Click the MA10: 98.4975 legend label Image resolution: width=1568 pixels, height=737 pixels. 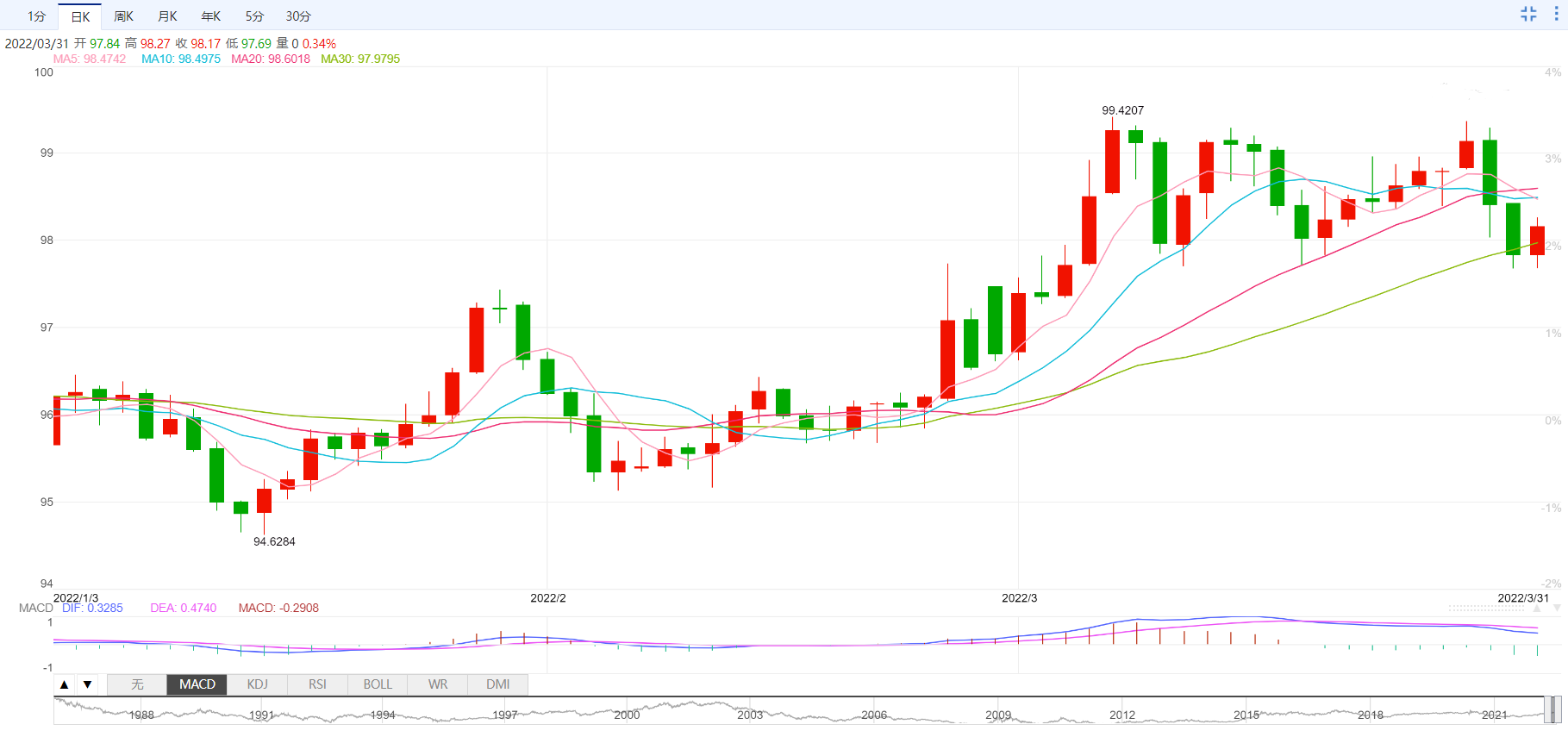coord(181,59)
